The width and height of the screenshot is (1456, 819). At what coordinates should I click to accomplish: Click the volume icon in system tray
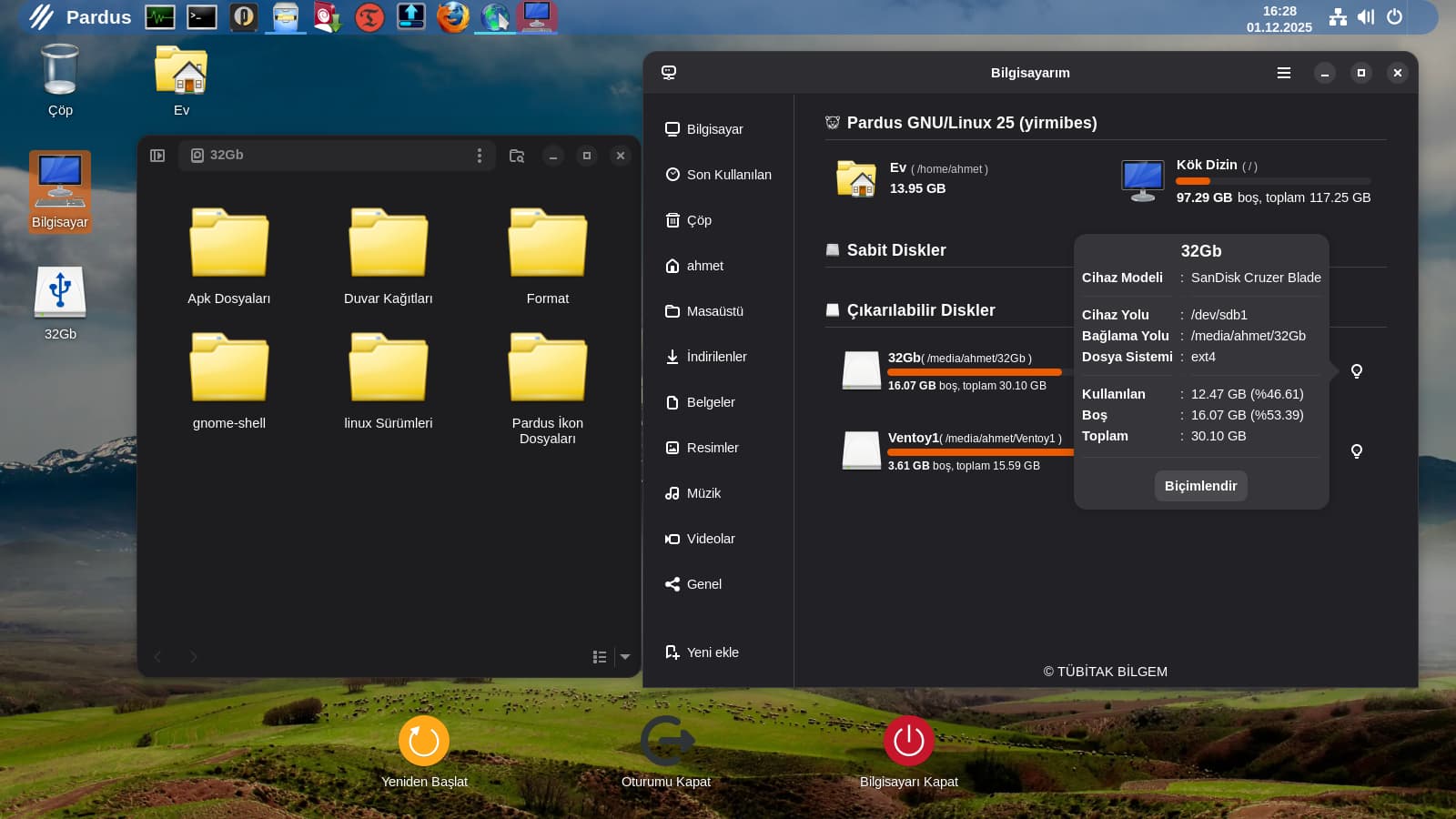pos(1366,17)
